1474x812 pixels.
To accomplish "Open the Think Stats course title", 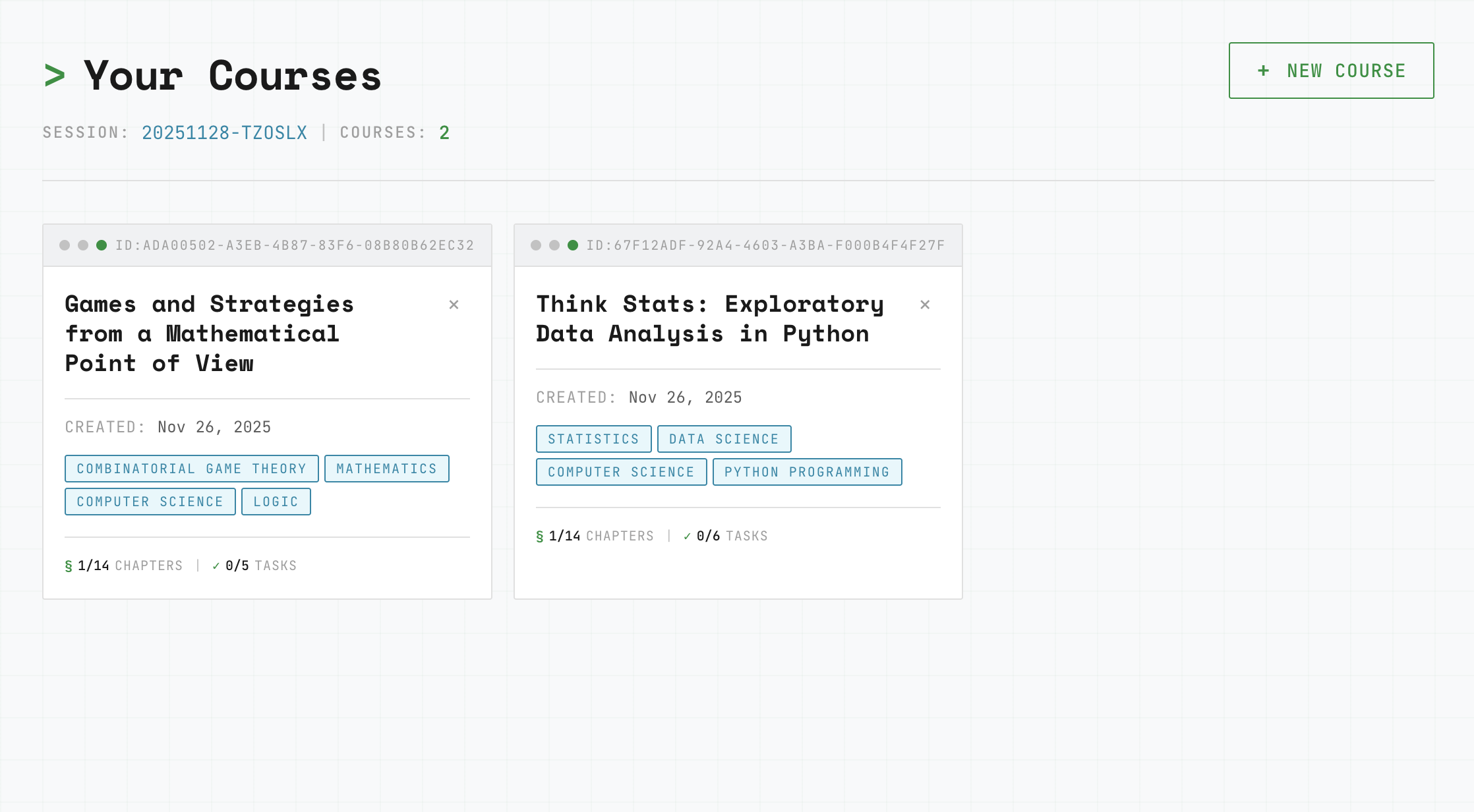I will coord(710,318).
